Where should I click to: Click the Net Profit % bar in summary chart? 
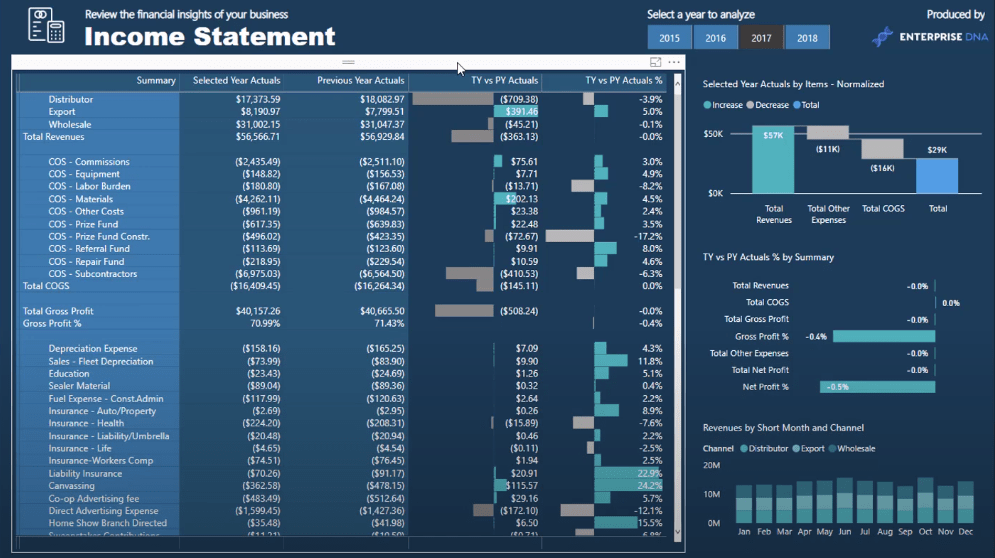coord(878,387)
